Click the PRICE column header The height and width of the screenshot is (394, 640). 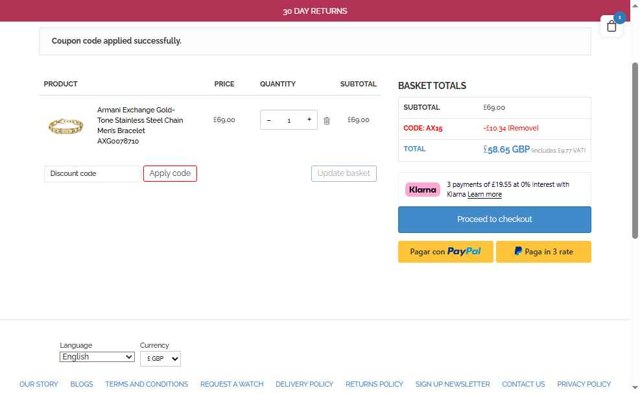224,84
